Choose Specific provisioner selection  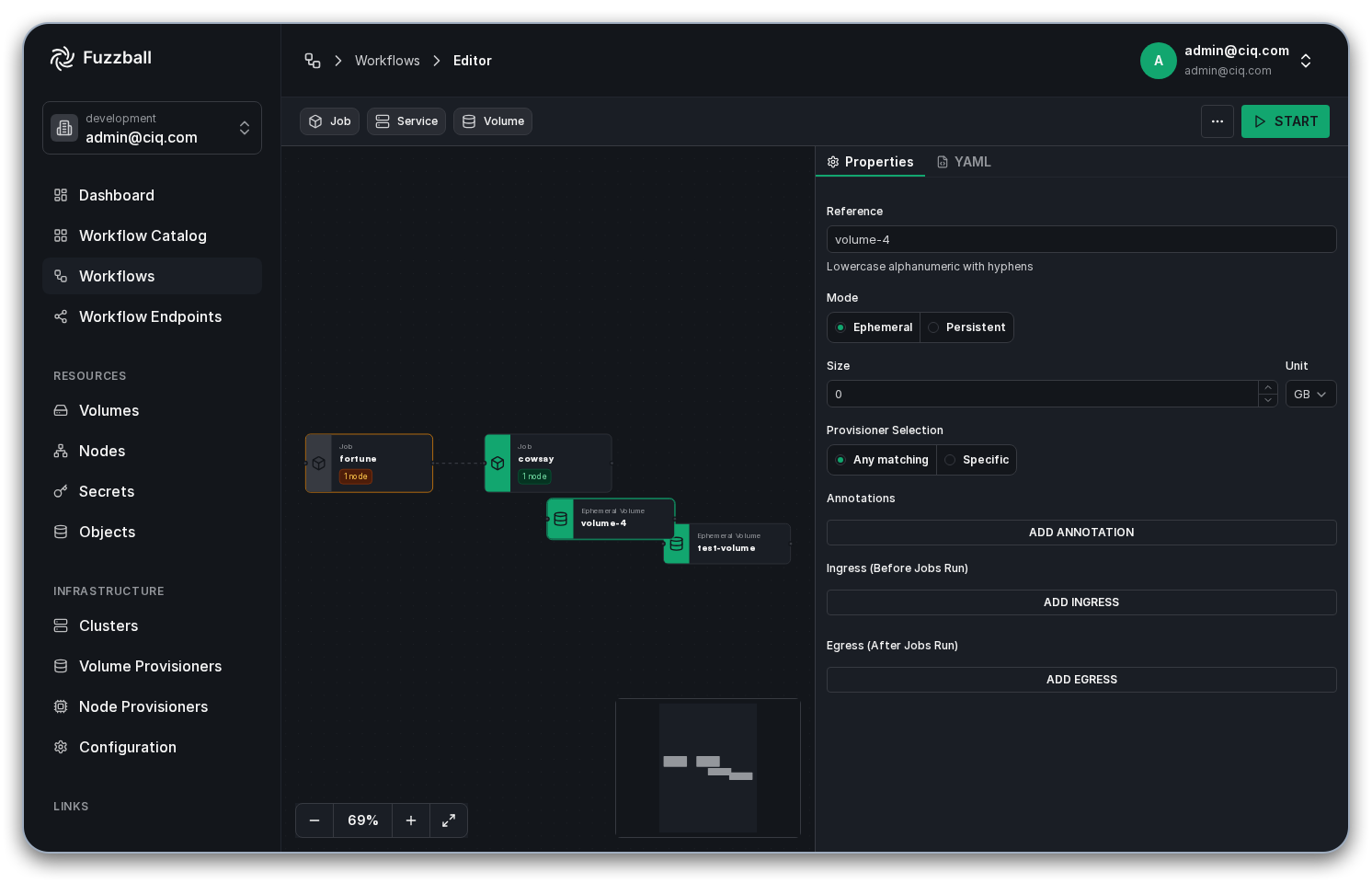pyautogui.click(x=977, y=460)
